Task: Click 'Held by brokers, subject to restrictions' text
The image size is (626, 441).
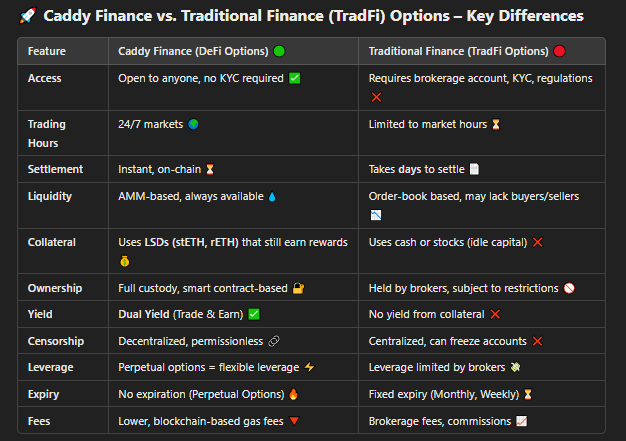Action: pyautogui.click(x=464, y=288)
